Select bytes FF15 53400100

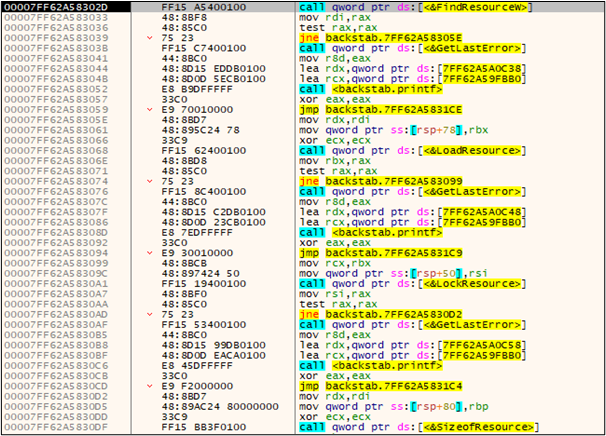tap(204, 325)
